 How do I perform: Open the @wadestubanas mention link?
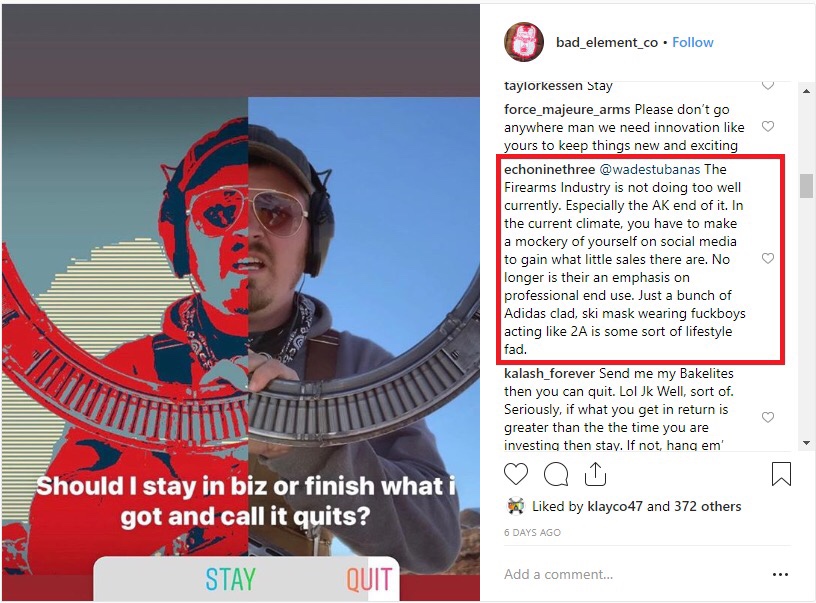point(649,170)
